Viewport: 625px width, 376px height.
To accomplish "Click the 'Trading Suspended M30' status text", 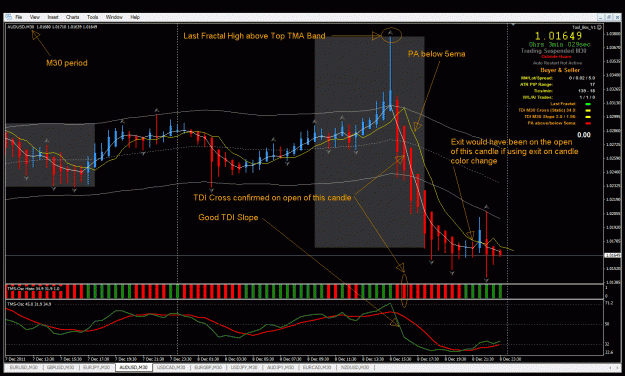I will [554, 51].
